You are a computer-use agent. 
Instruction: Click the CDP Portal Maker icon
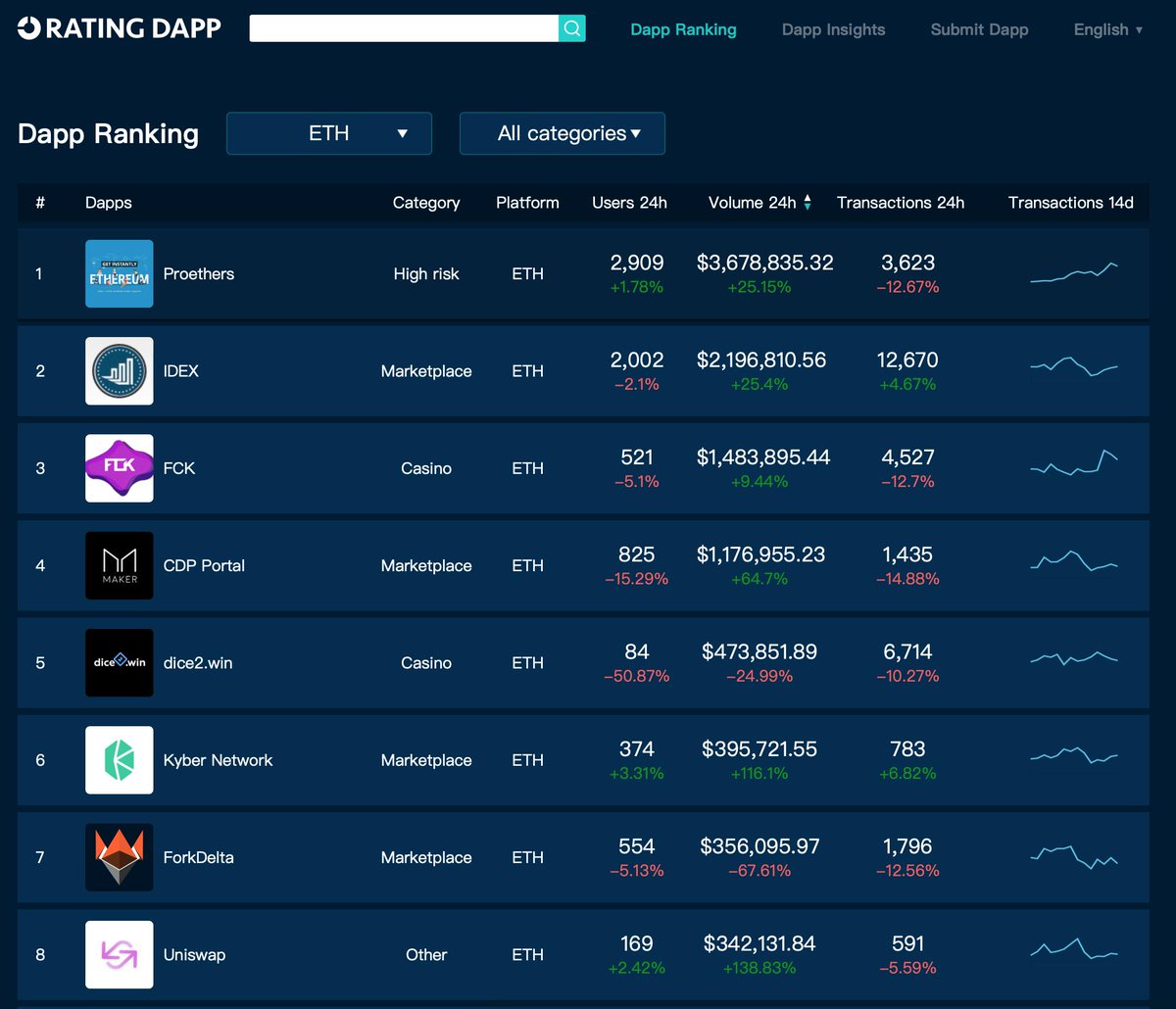(120, 565)
